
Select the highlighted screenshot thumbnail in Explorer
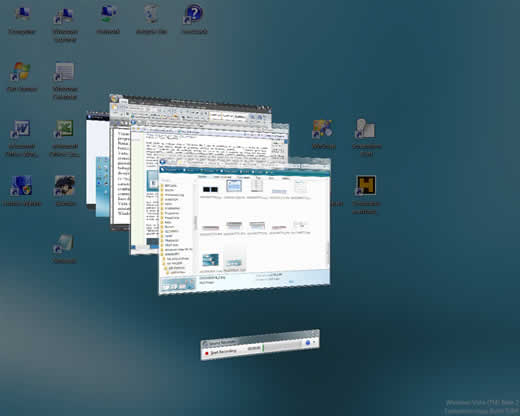tap(234, 186)
